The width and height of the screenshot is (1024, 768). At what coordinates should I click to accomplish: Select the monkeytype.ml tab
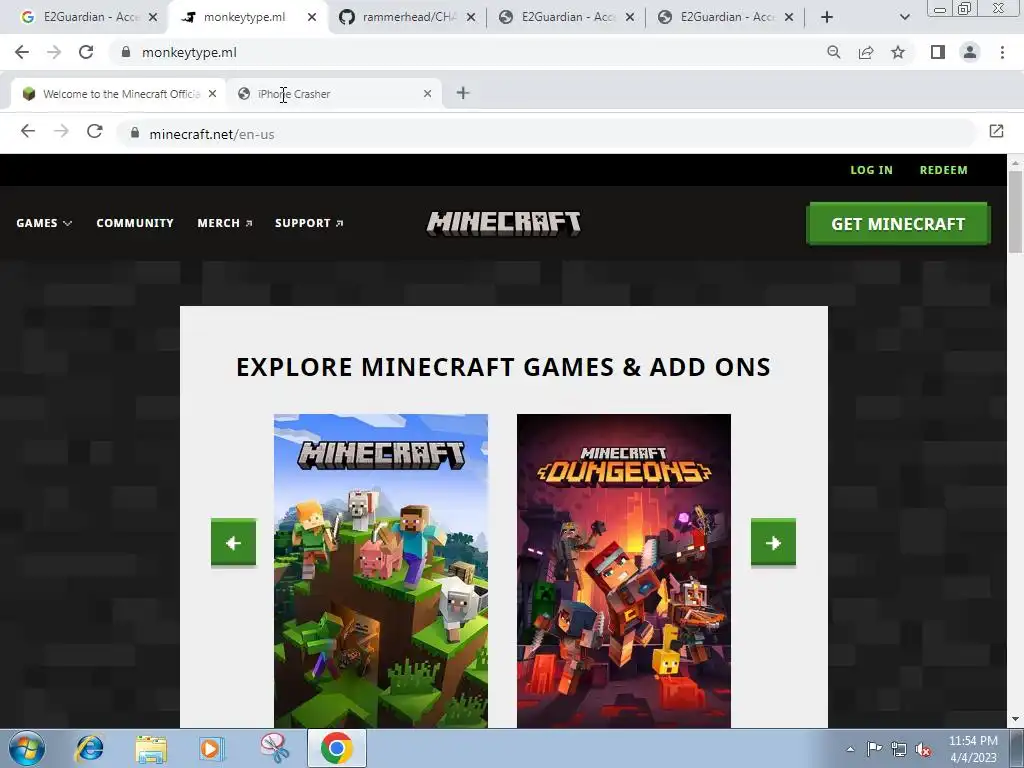245,17
